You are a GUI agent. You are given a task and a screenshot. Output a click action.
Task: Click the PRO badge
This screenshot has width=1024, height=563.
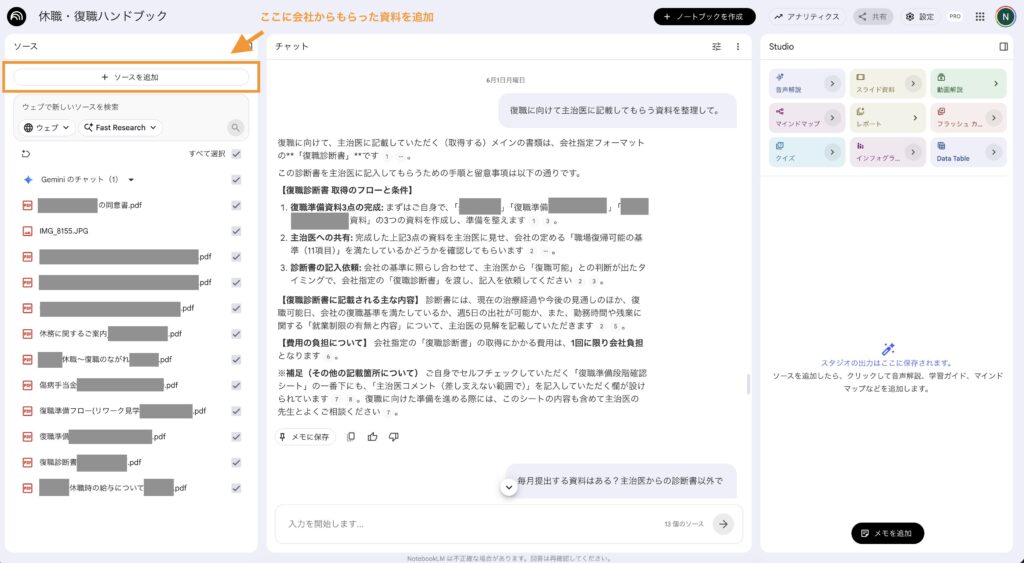tap(955, 17)
